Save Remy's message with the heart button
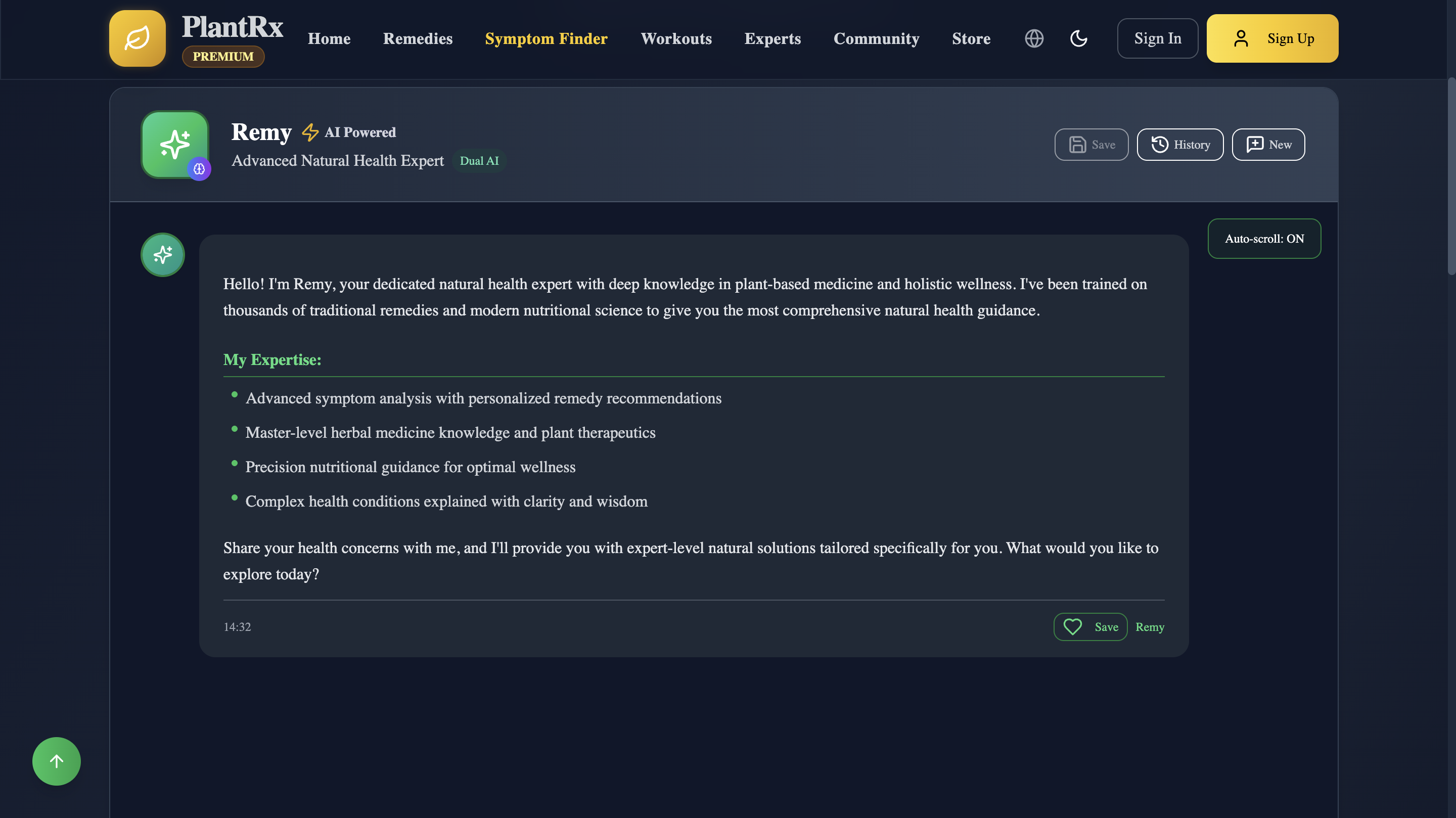Screen dimensions: 1456x818 [1090, 626]
